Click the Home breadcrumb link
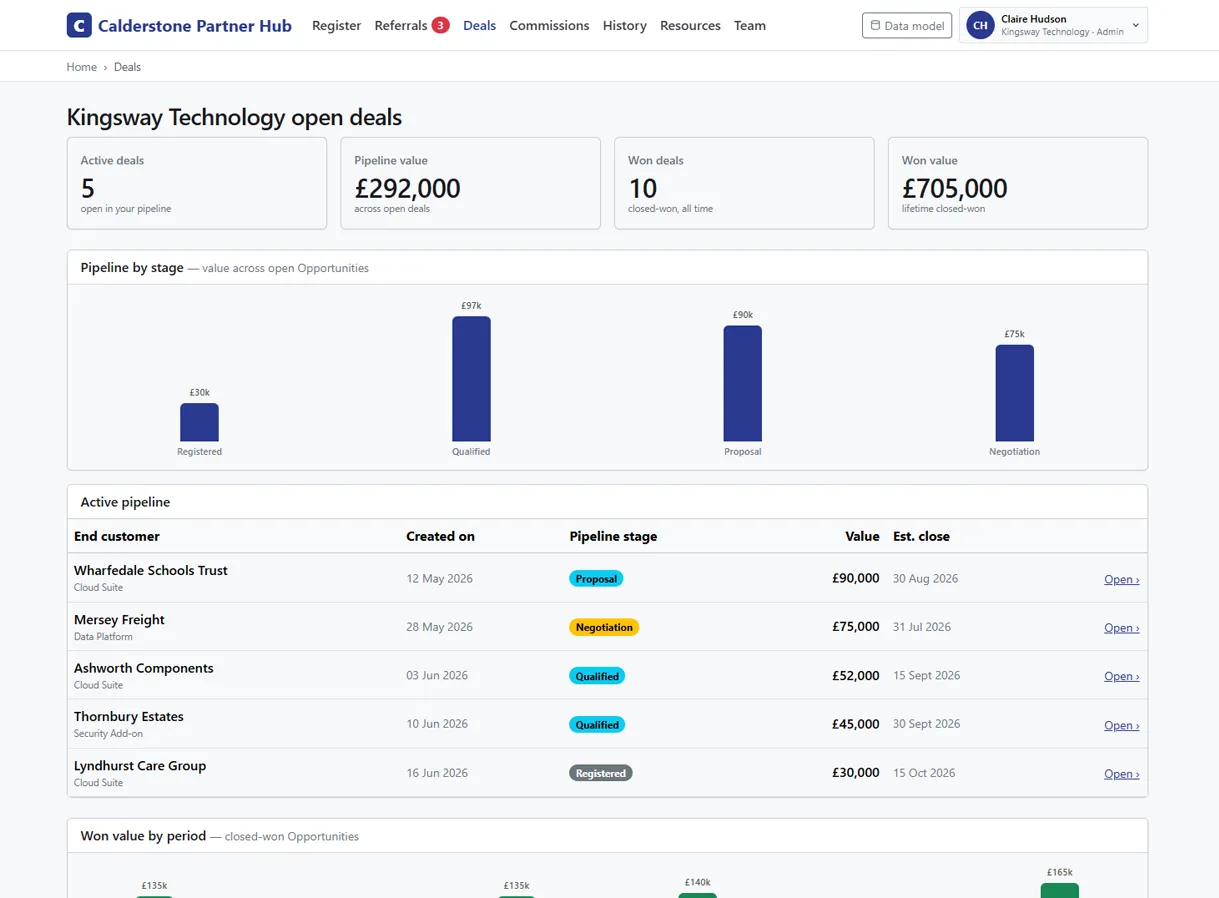1219x898 pixels. click(82, 67)
